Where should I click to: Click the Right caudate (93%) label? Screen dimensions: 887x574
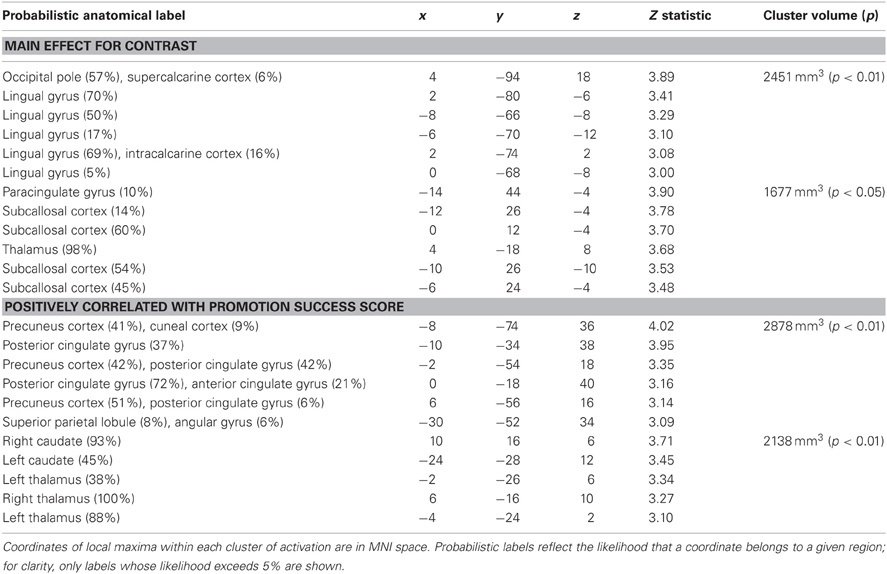click(x=62, y=441)
